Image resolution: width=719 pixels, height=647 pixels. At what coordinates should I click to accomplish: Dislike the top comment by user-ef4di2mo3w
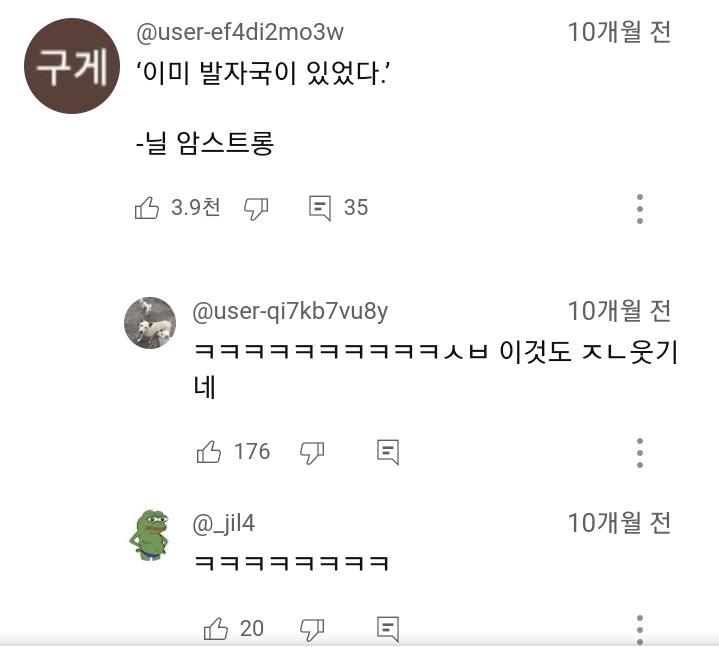[x=257, y=208]
